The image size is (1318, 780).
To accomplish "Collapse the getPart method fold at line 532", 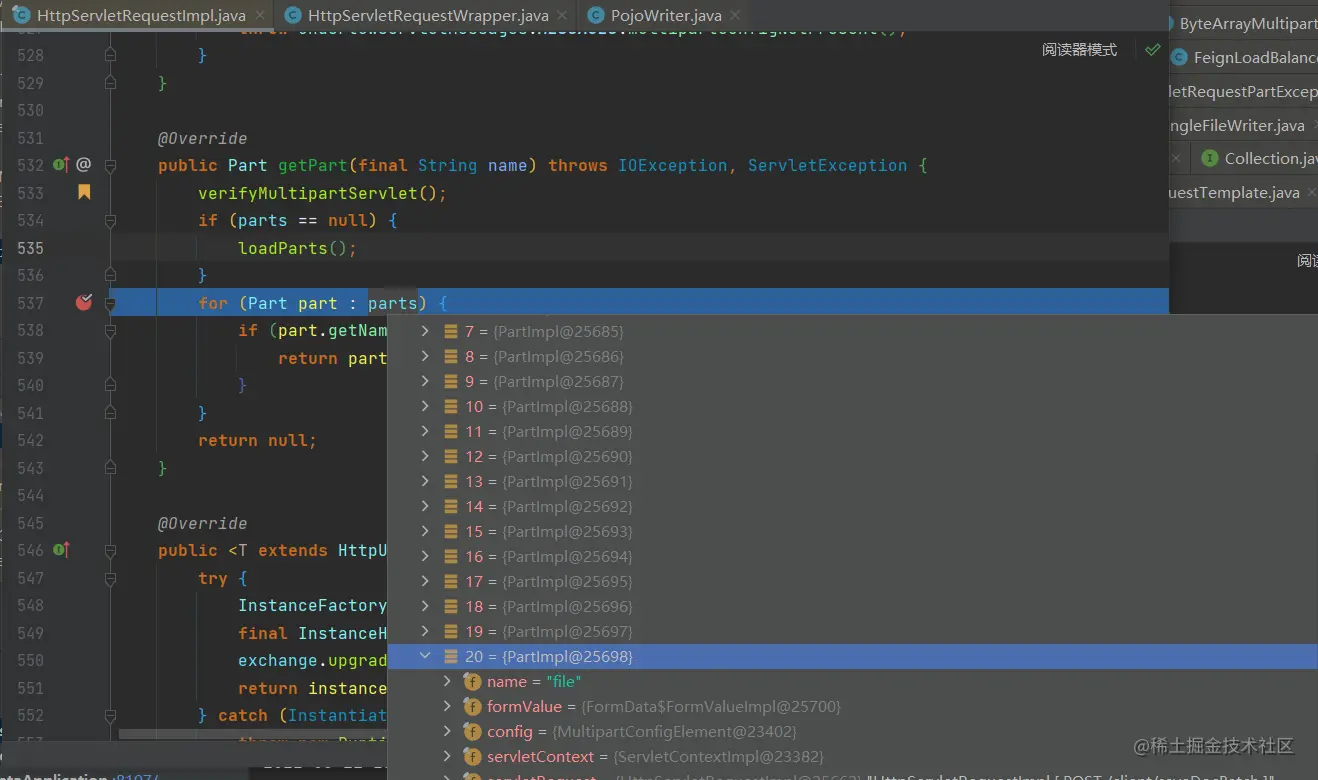I will tap(111, 165).
